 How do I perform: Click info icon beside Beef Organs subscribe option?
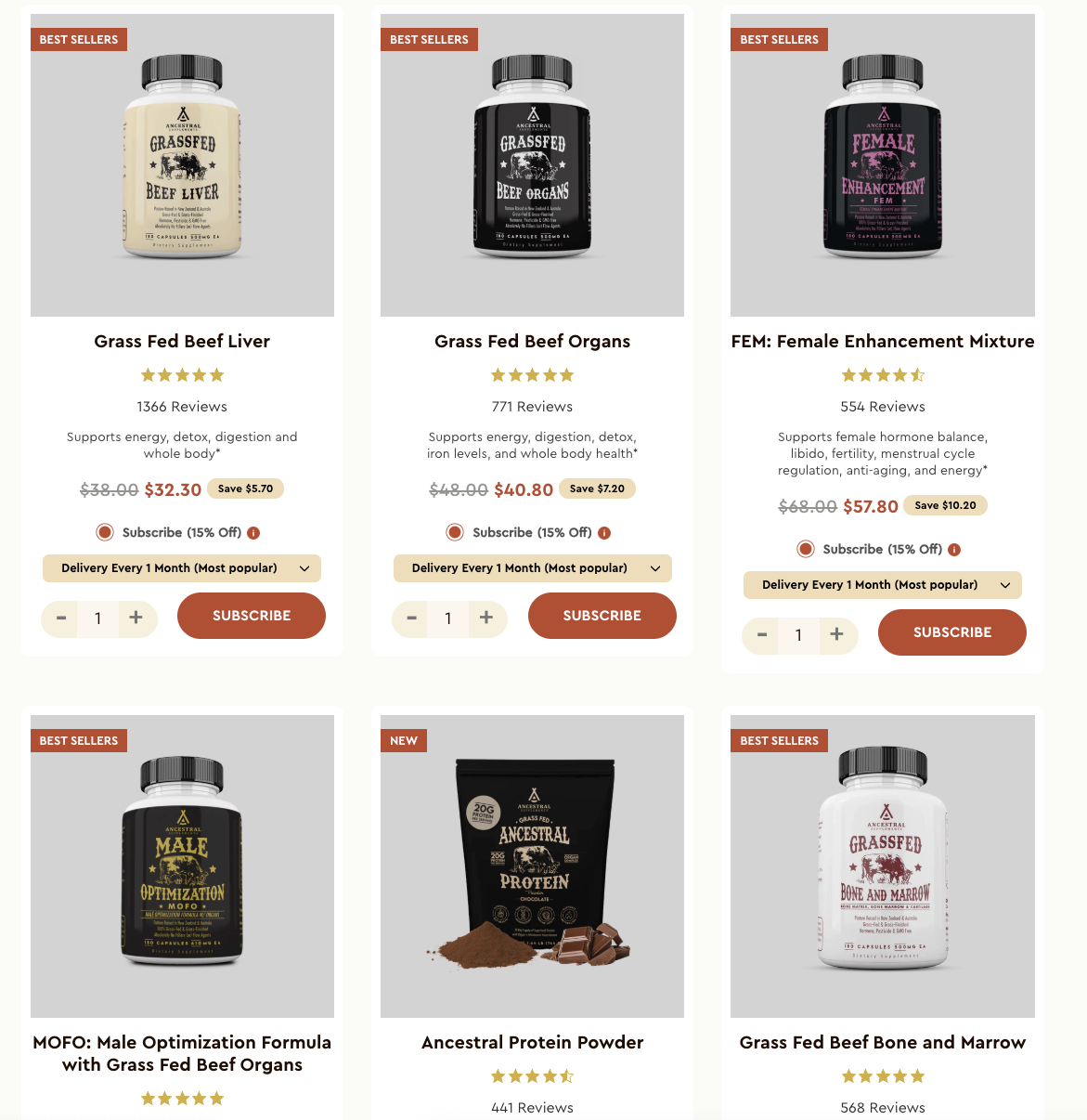coord(604,533)
